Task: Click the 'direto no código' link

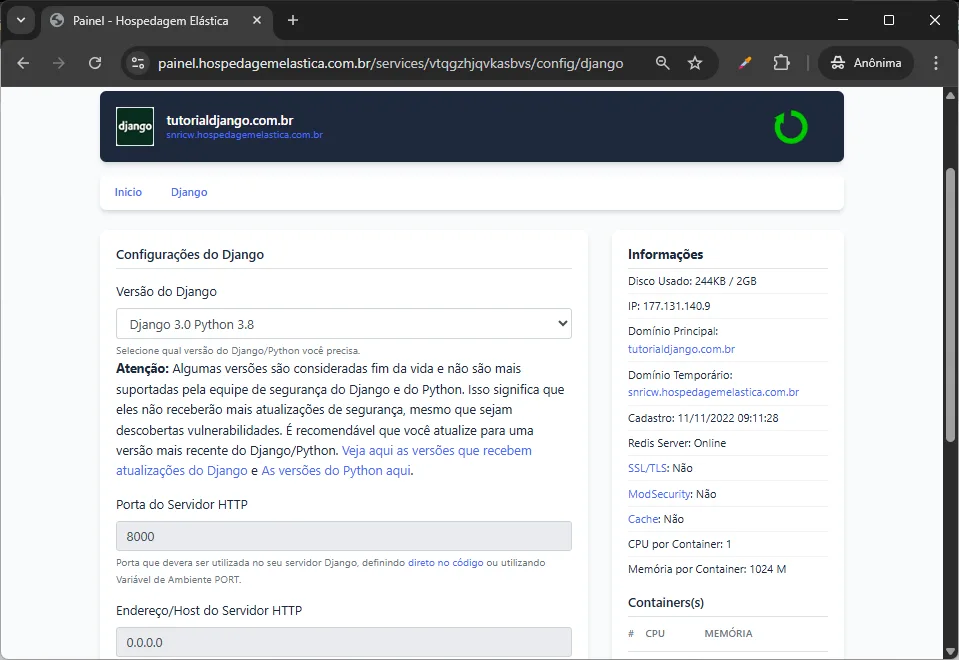Action: click(x=445, y=563)
